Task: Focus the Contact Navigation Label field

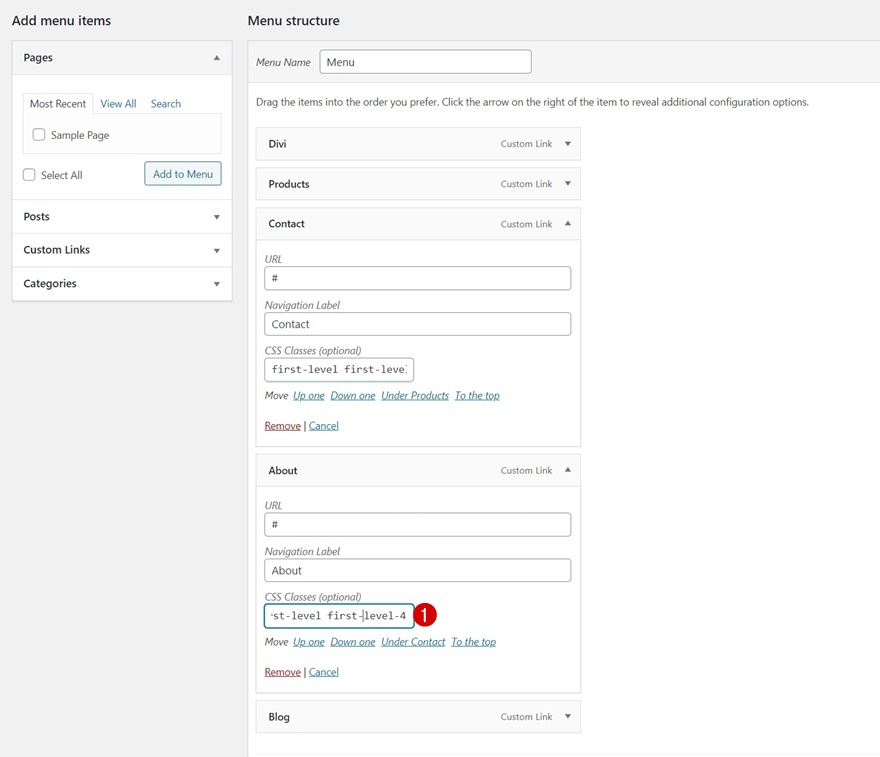Action: point(417,324)
